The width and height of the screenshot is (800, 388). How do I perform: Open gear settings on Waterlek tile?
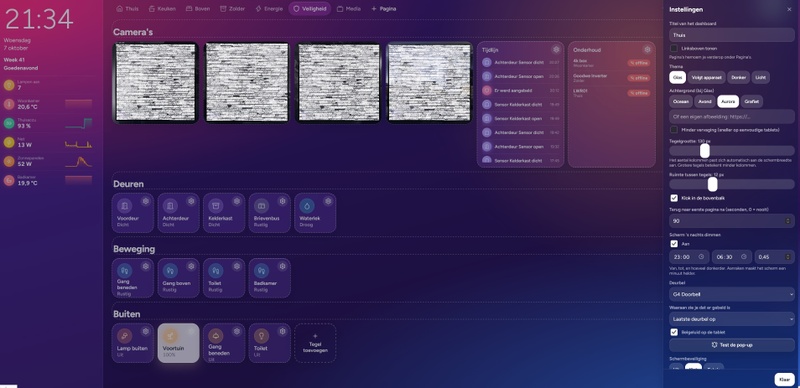pyautogui.click(x=328, y=201)
